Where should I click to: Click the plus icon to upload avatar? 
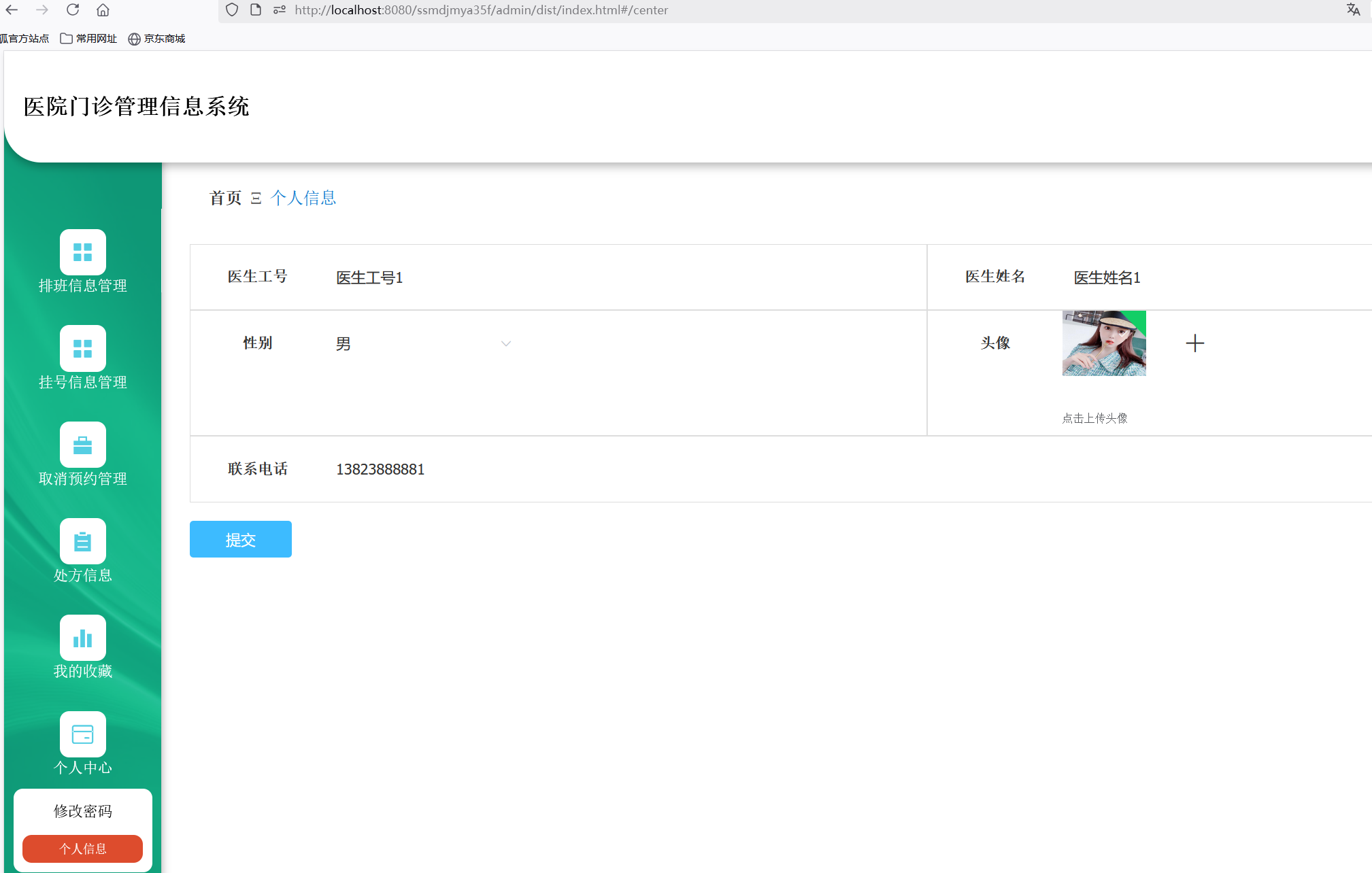pyautogui.click(x=1194, y=343)
